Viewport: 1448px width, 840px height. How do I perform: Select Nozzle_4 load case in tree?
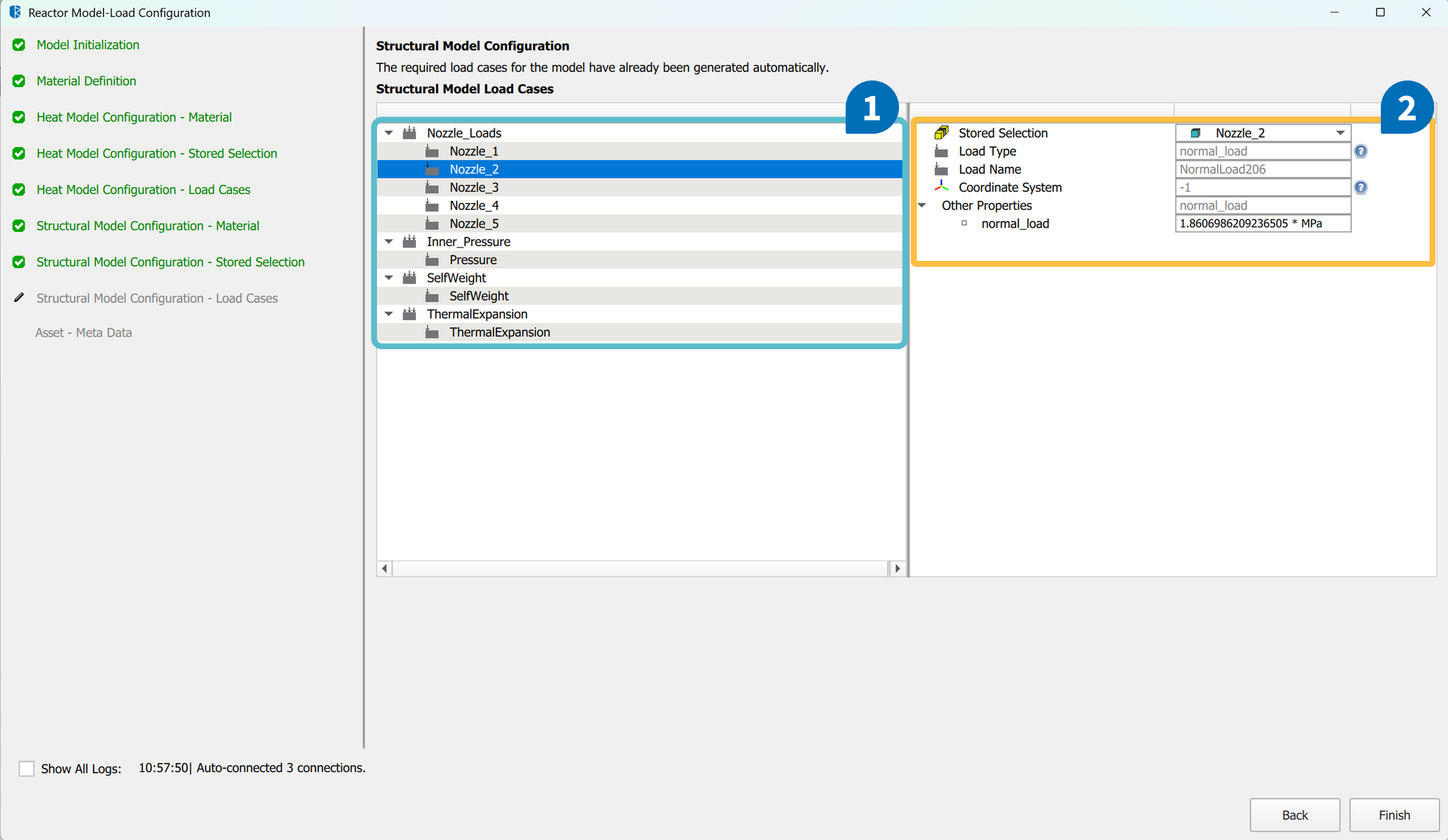pyautogui.click(x=474, y=206)
